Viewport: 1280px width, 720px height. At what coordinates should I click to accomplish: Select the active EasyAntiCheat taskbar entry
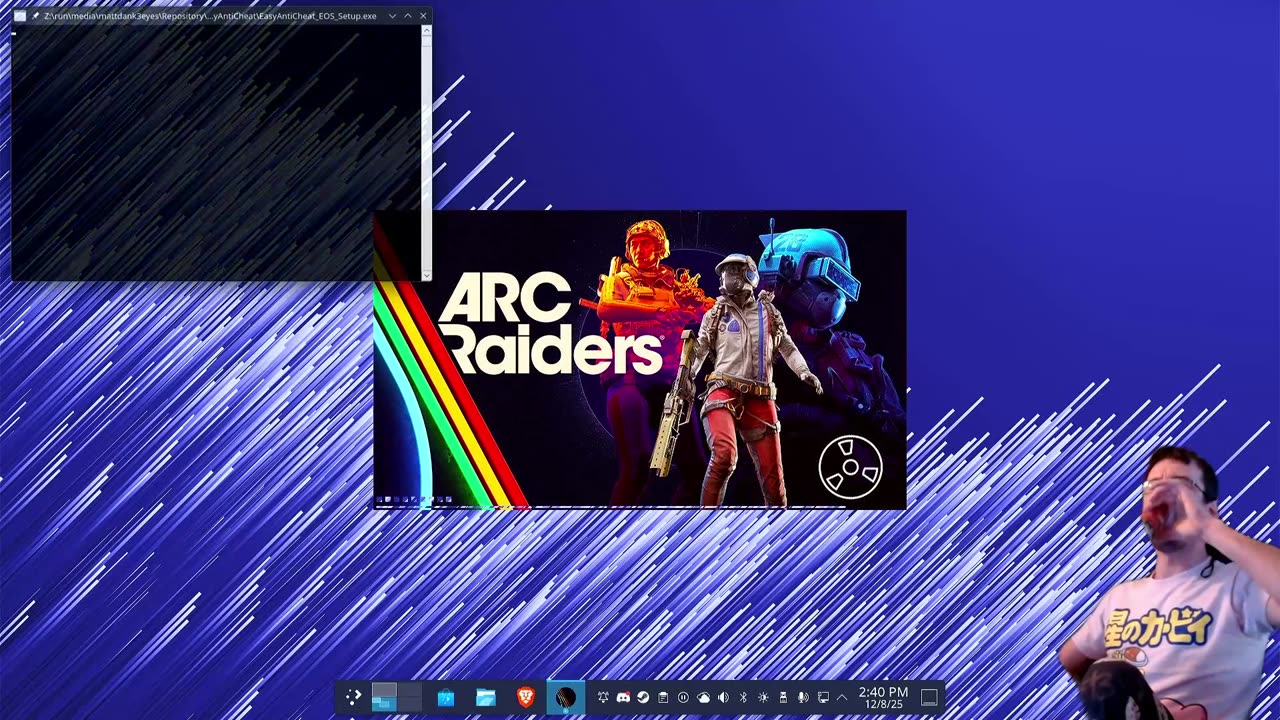[x=566, y=697]
